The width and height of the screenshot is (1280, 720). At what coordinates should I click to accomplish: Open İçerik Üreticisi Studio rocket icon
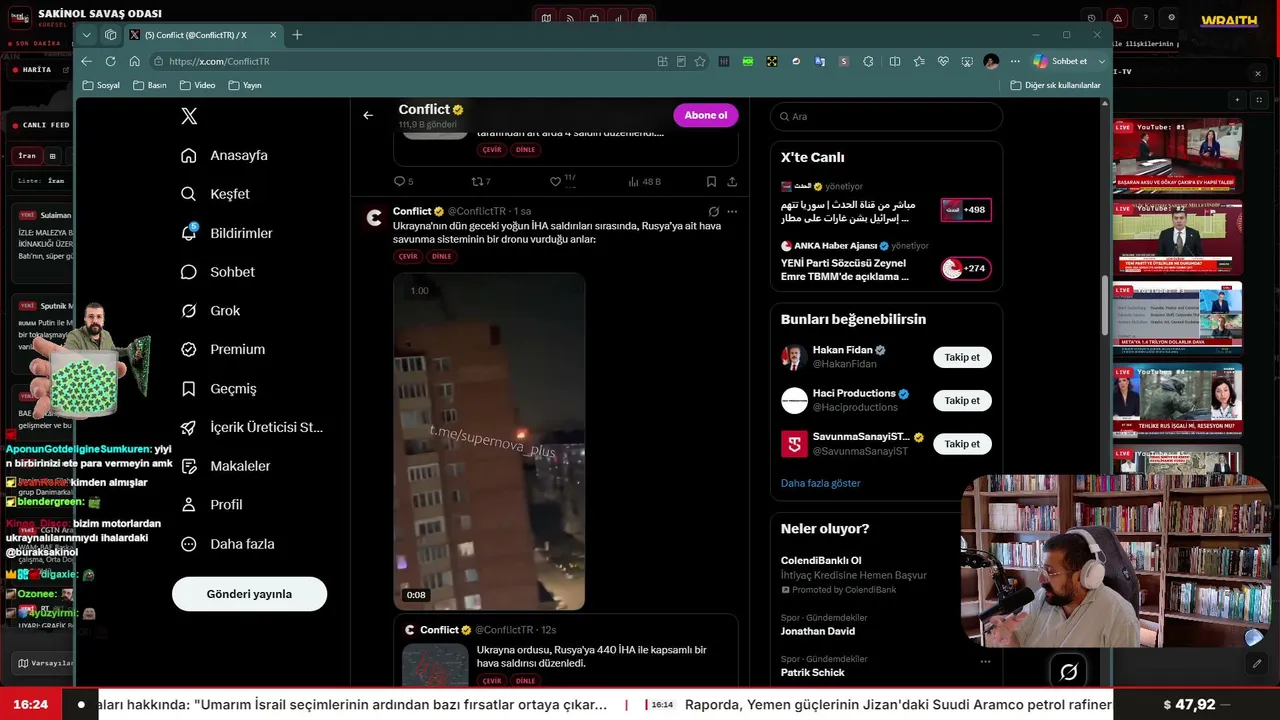pos(189,427)
